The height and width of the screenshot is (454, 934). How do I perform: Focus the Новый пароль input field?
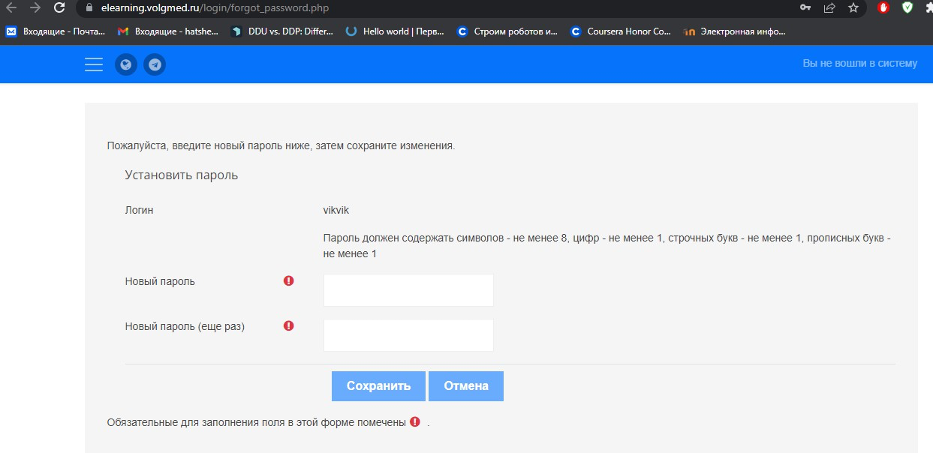[408, 290]
